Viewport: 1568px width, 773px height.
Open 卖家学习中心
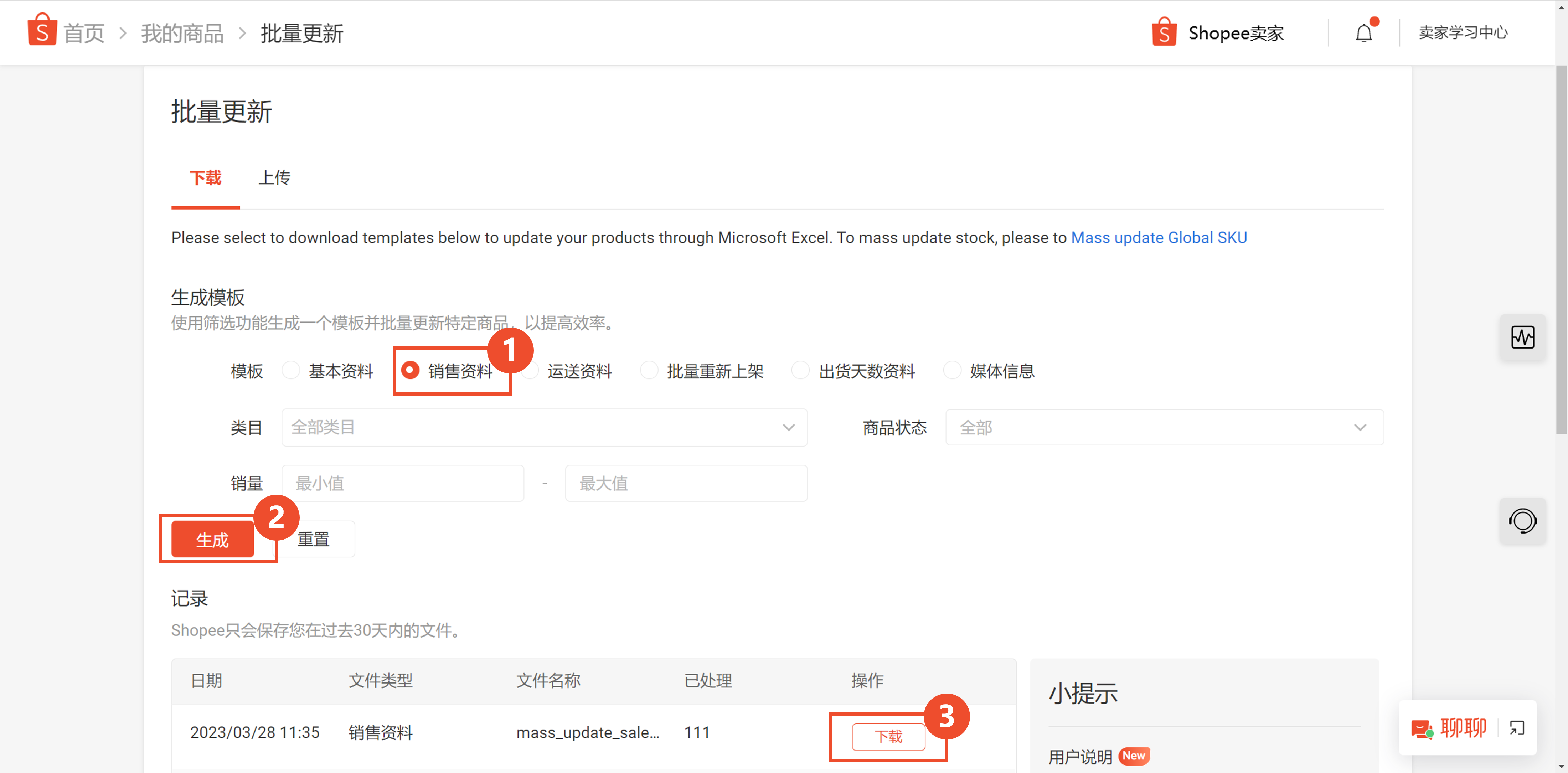(1463, 33)
